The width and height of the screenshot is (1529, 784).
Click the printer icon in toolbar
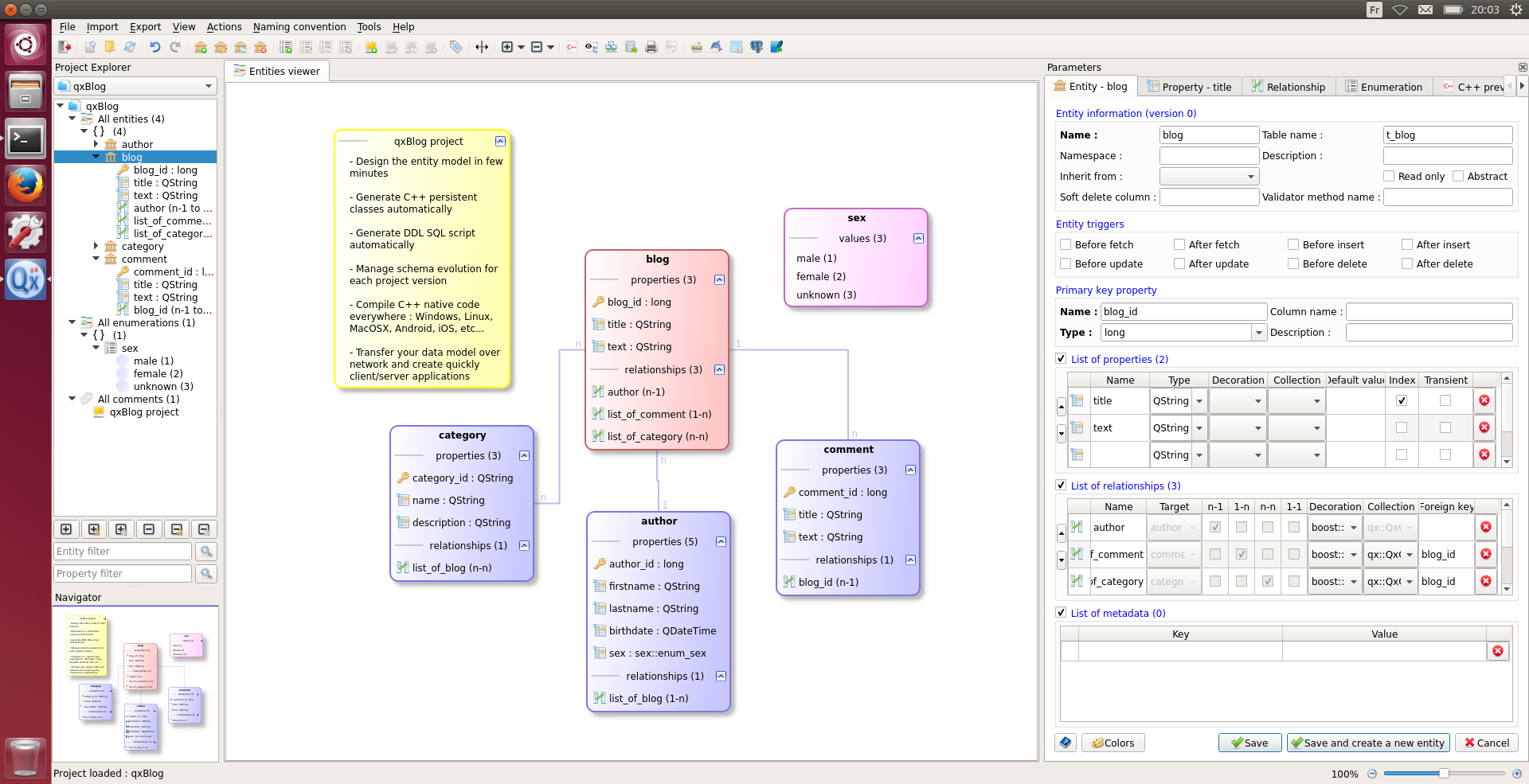pyautogui.click(x=651, y=47)
